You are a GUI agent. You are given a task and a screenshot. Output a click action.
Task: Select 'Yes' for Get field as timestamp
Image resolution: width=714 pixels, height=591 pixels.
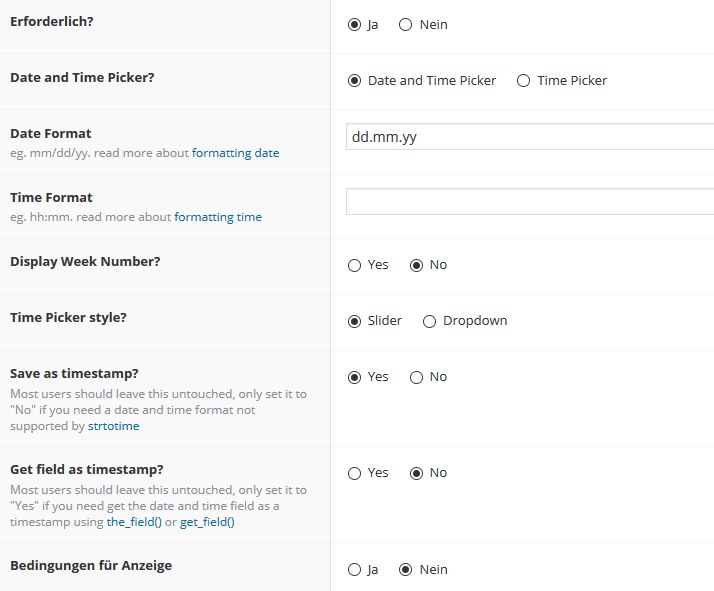(354, 473)
